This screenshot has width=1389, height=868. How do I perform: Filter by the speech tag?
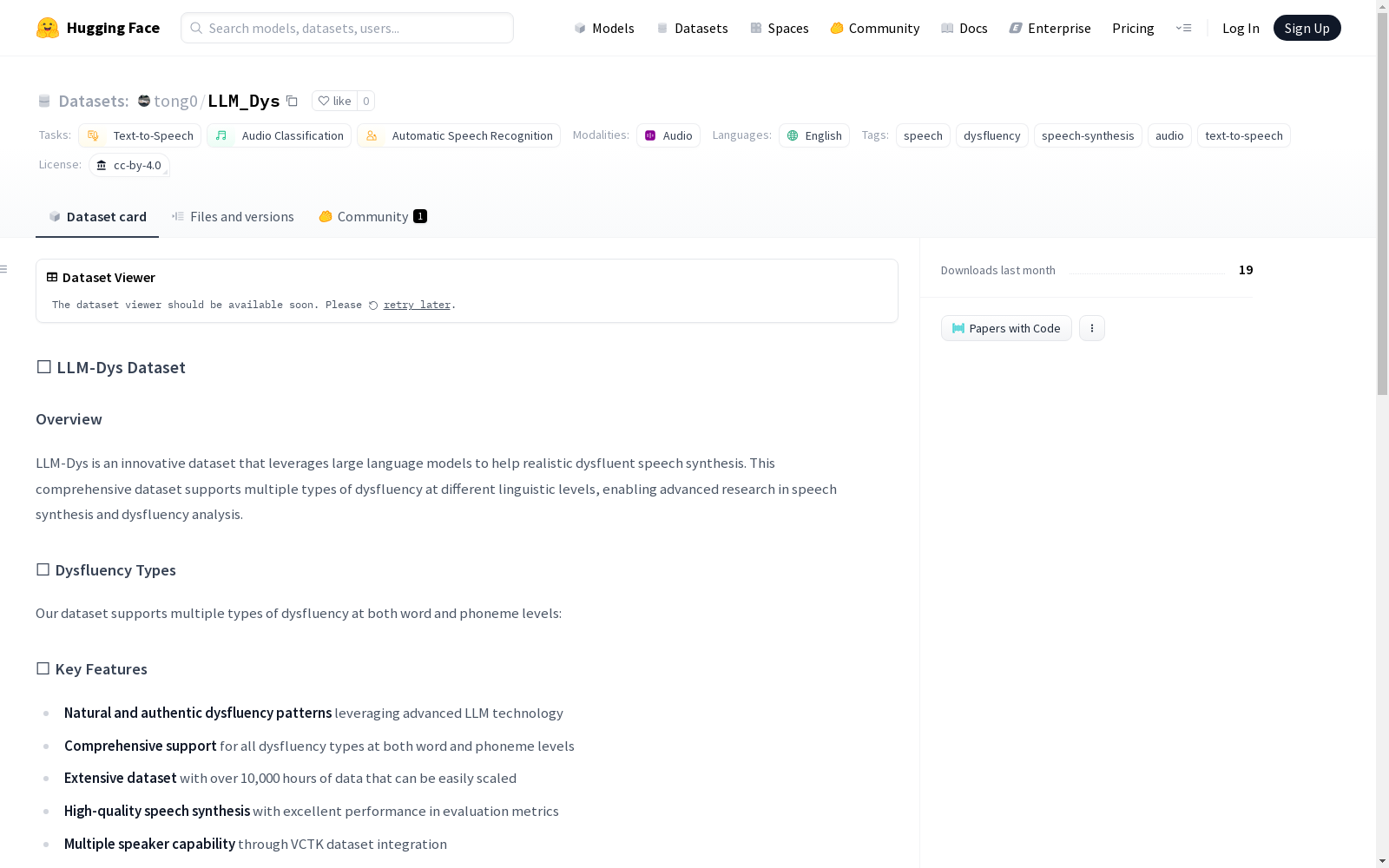[x=923, y=135]
